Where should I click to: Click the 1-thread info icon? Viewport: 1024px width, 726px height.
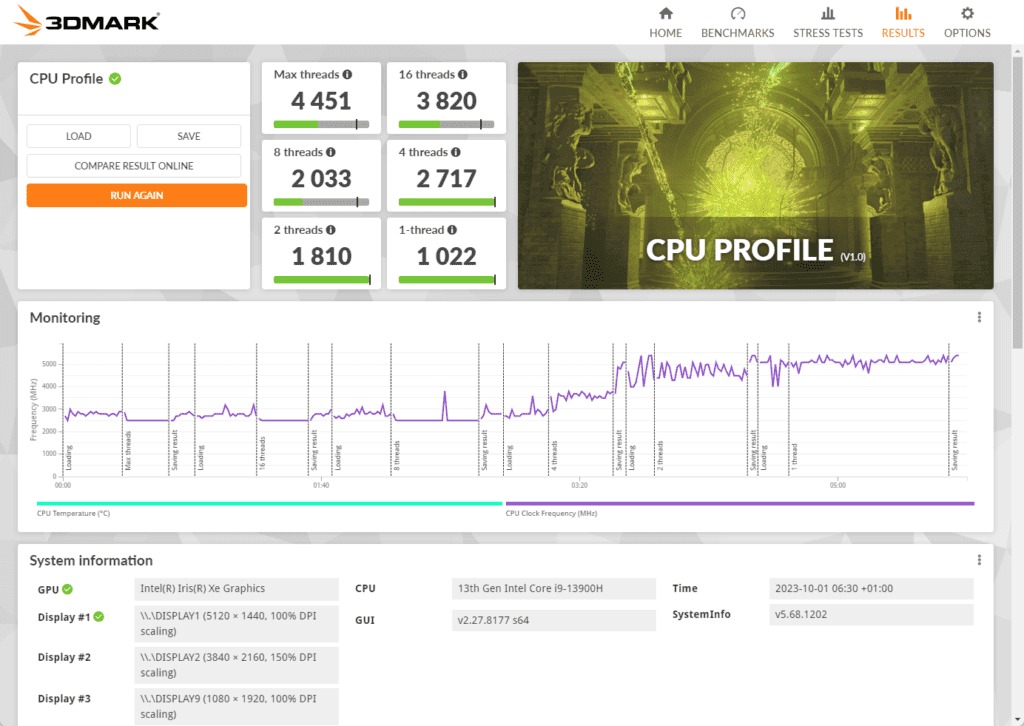tap(452, 230)
